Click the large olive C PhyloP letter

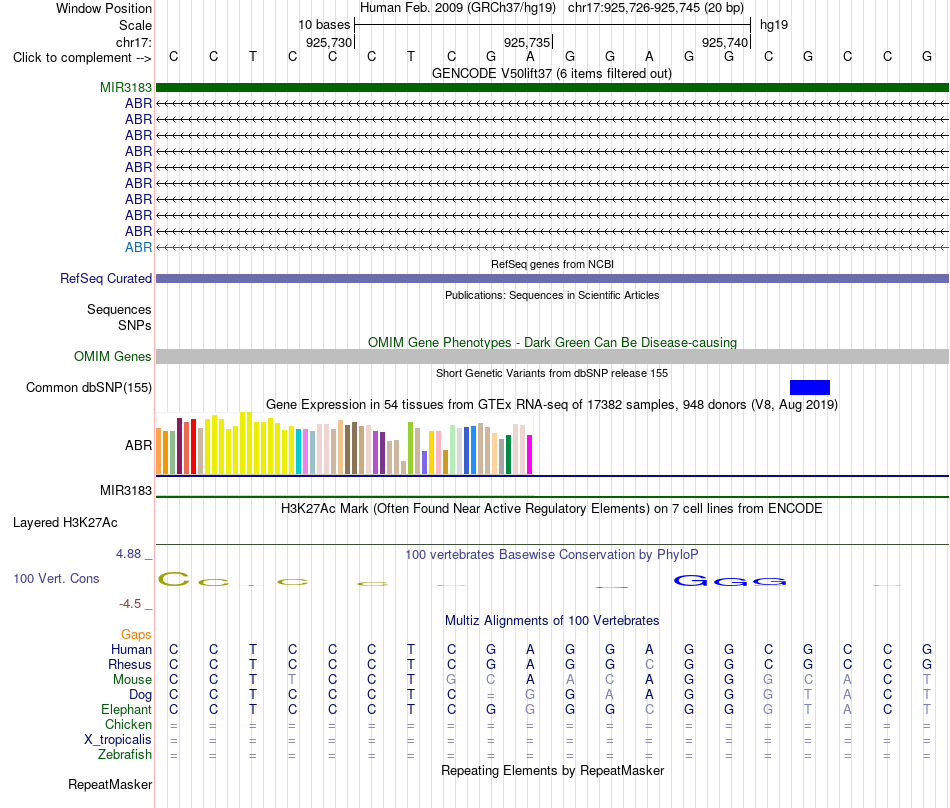click(174, 580)
